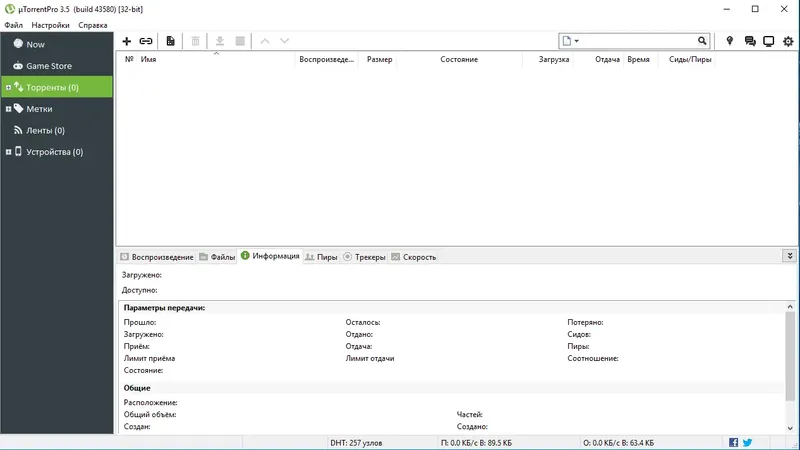This screenshot has width=800, height=450.
Task: Open search provider dropdown arrow
Action: click(577, 41)
